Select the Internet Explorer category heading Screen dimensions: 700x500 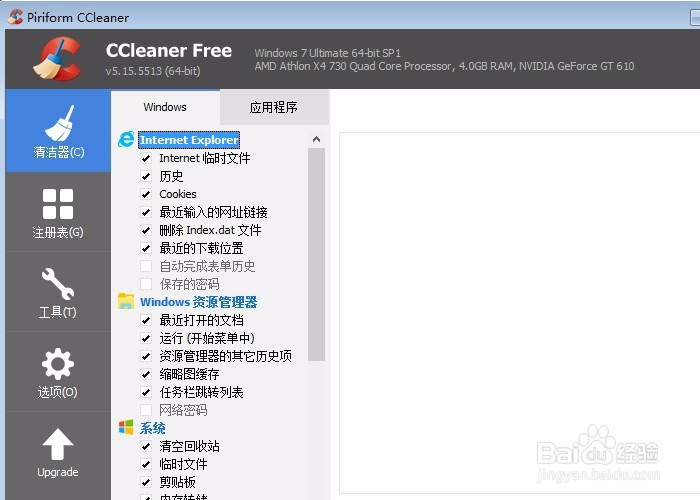click(189, 140)
